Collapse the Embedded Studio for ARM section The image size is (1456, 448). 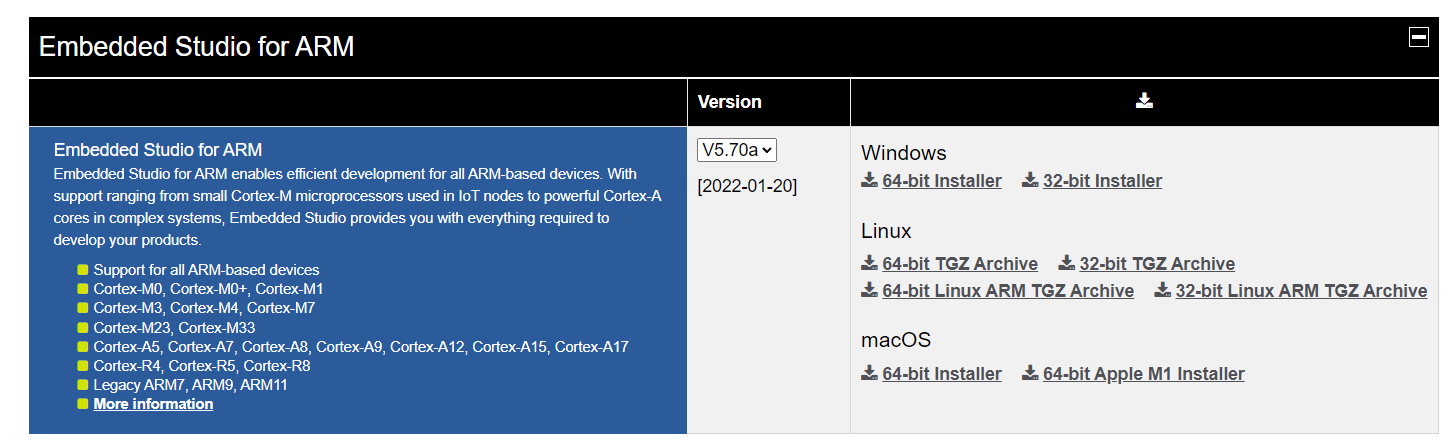pos(1418,37)
